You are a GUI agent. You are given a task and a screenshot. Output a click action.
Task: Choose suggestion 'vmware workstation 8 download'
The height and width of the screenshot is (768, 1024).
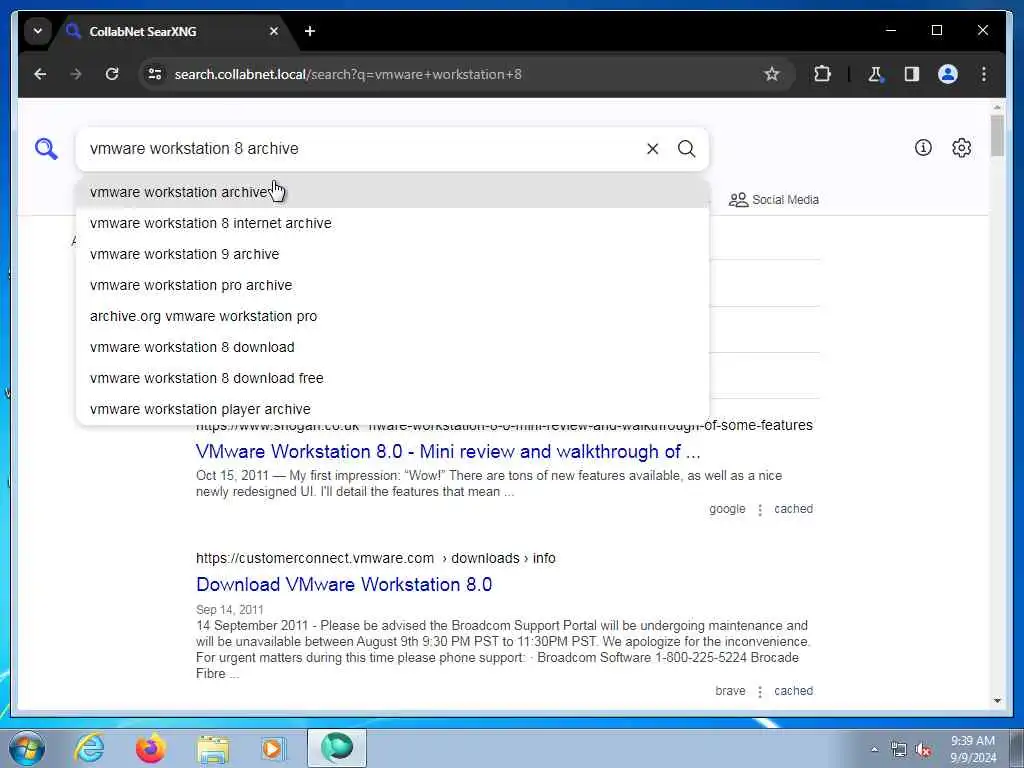392,347
